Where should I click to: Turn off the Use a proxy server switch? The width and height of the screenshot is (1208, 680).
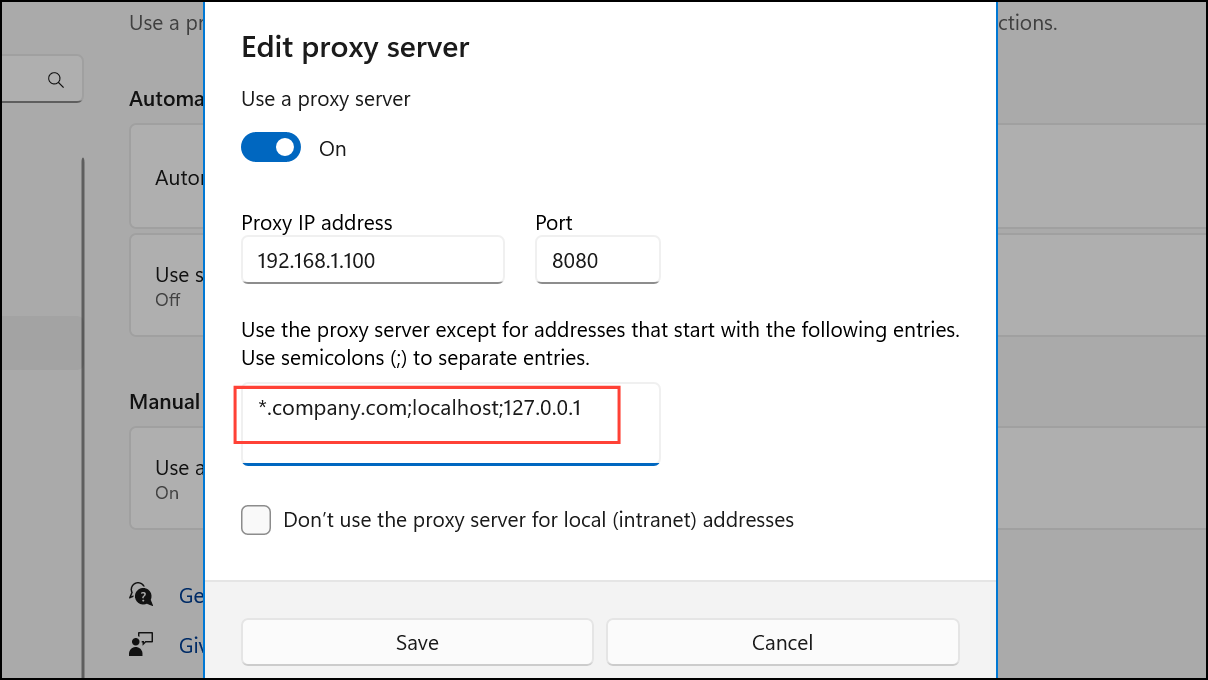pos(271,148)
